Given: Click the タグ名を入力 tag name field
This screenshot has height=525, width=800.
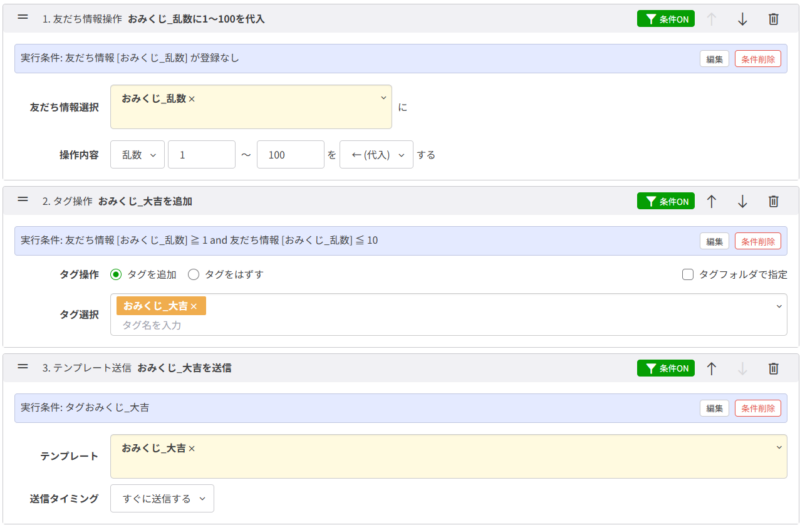Looking at the screenshot, I should [x=400, y=325].
